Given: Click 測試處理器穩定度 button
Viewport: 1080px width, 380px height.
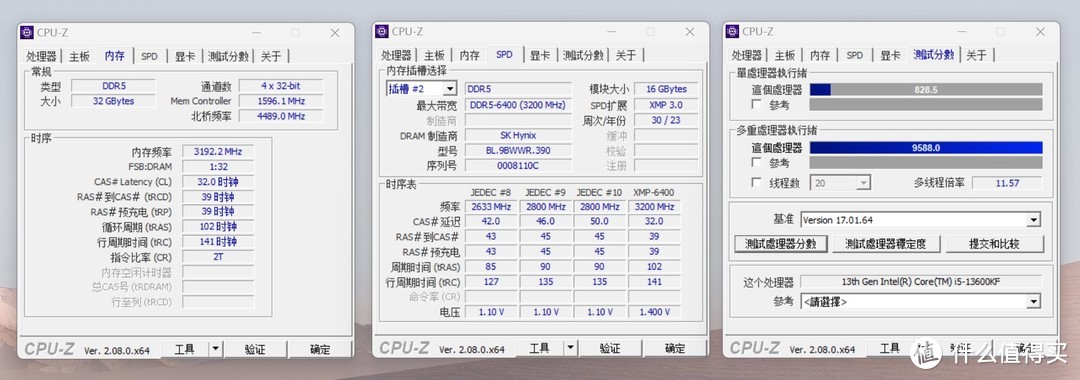Looking at the screenshot, I should 885,244.
